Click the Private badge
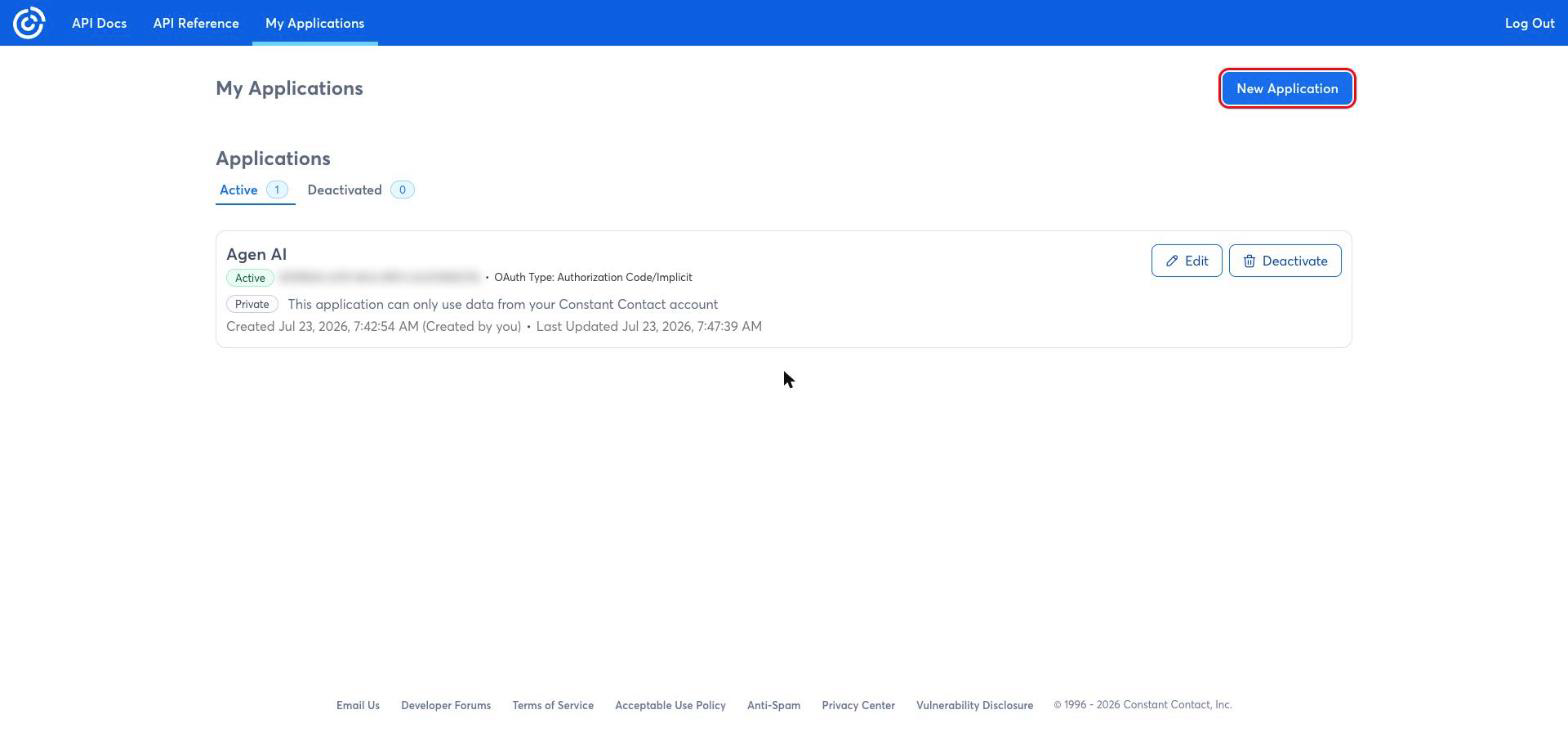Screen dimensions: 1568x741 point(252,304)
